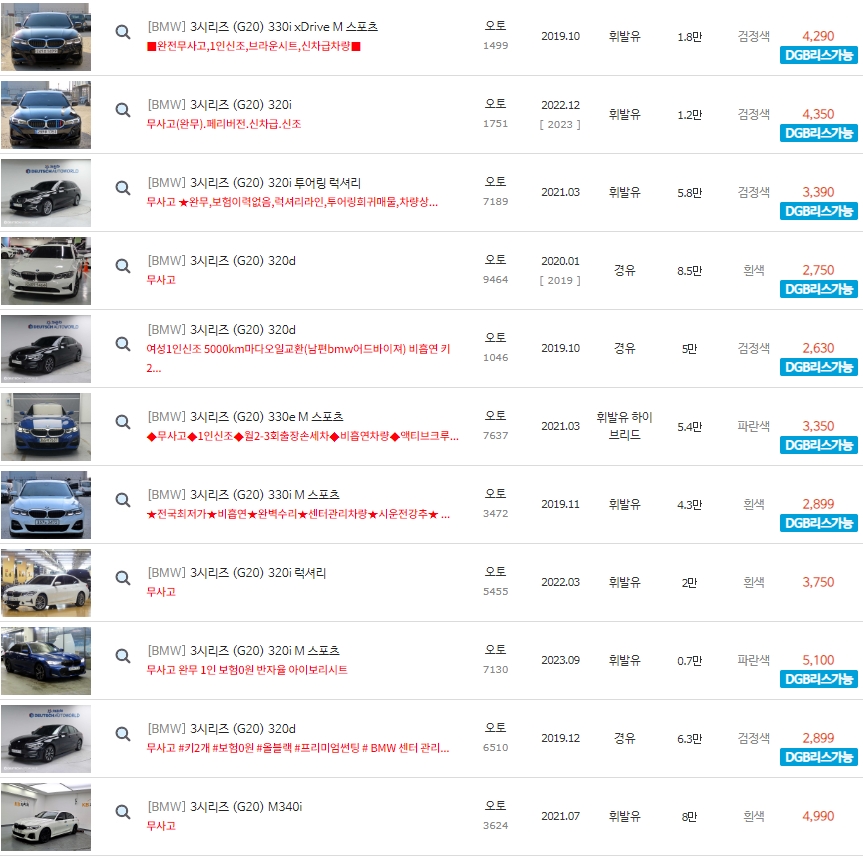Open white 320d photo priced 2,750
This screenshot has height=857, width=863.
pos(46,271)
